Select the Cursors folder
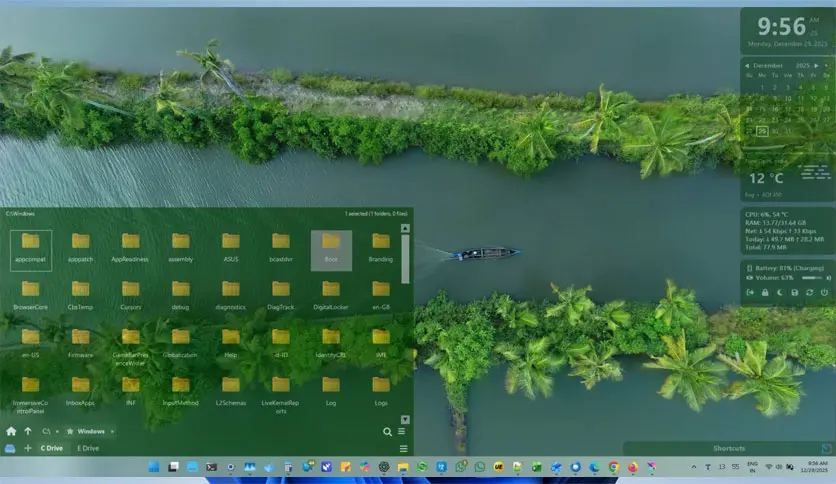 [131, 296]
